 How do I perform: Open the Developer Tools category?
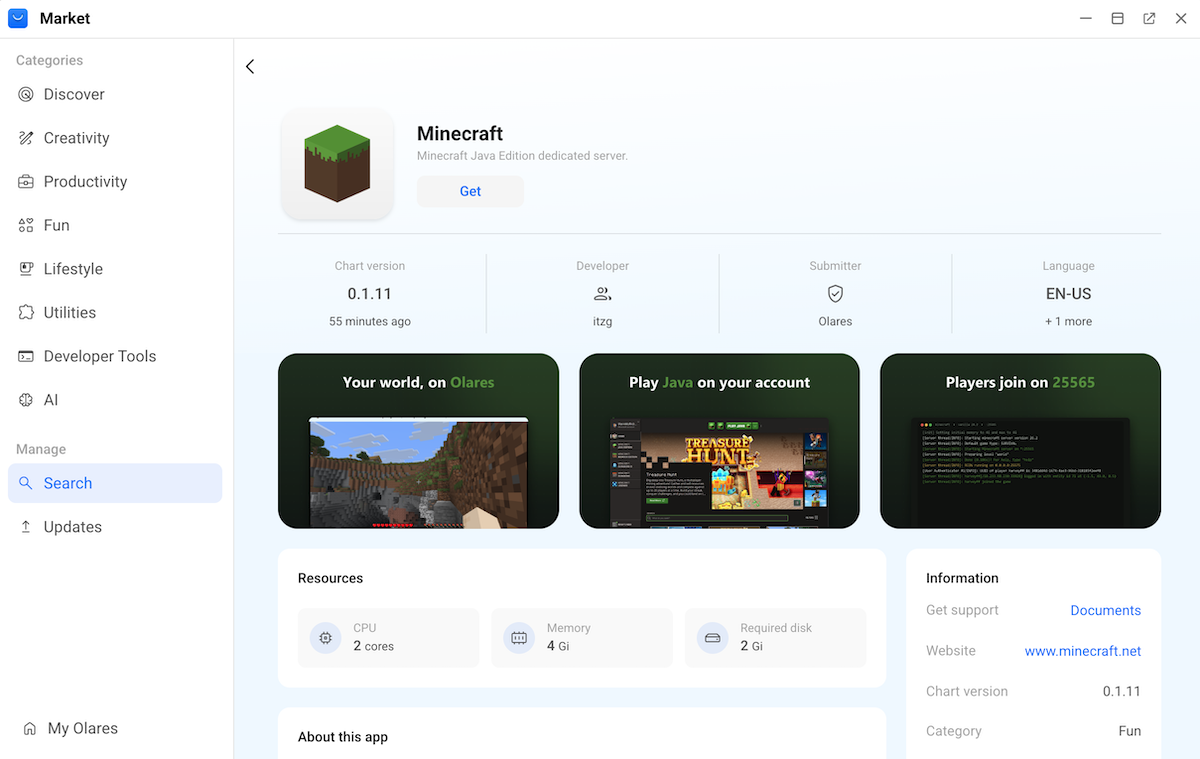100,356
